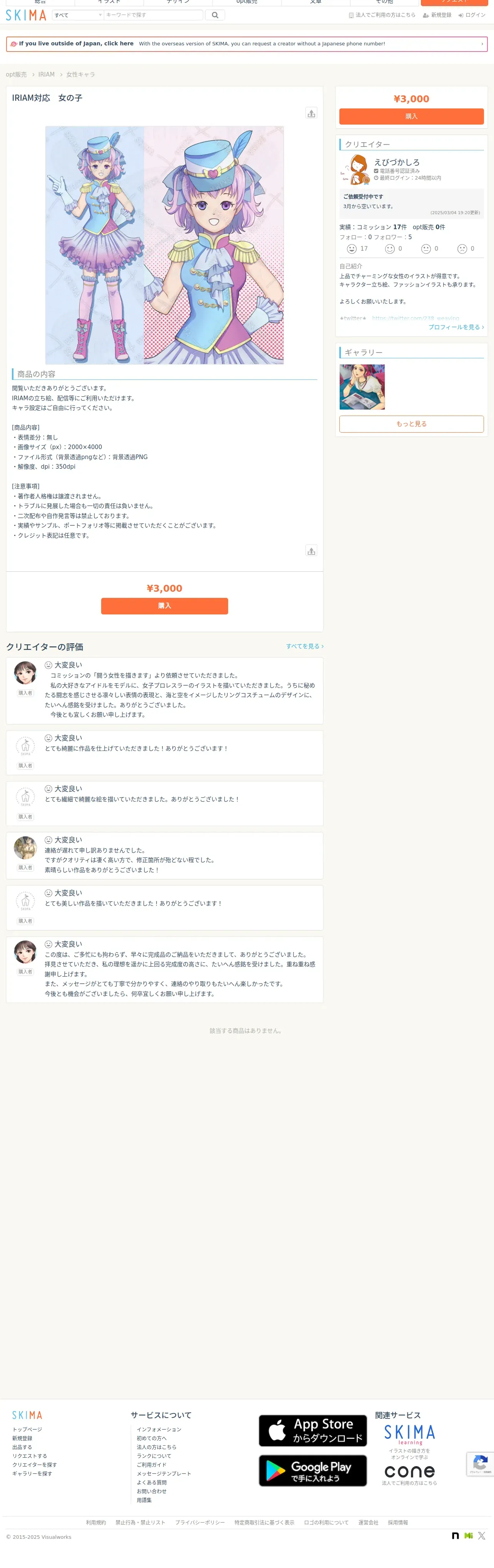Open the お問い合わせ footer link
Screen dimensions: 494x1568
click(x=152, y=1491)
